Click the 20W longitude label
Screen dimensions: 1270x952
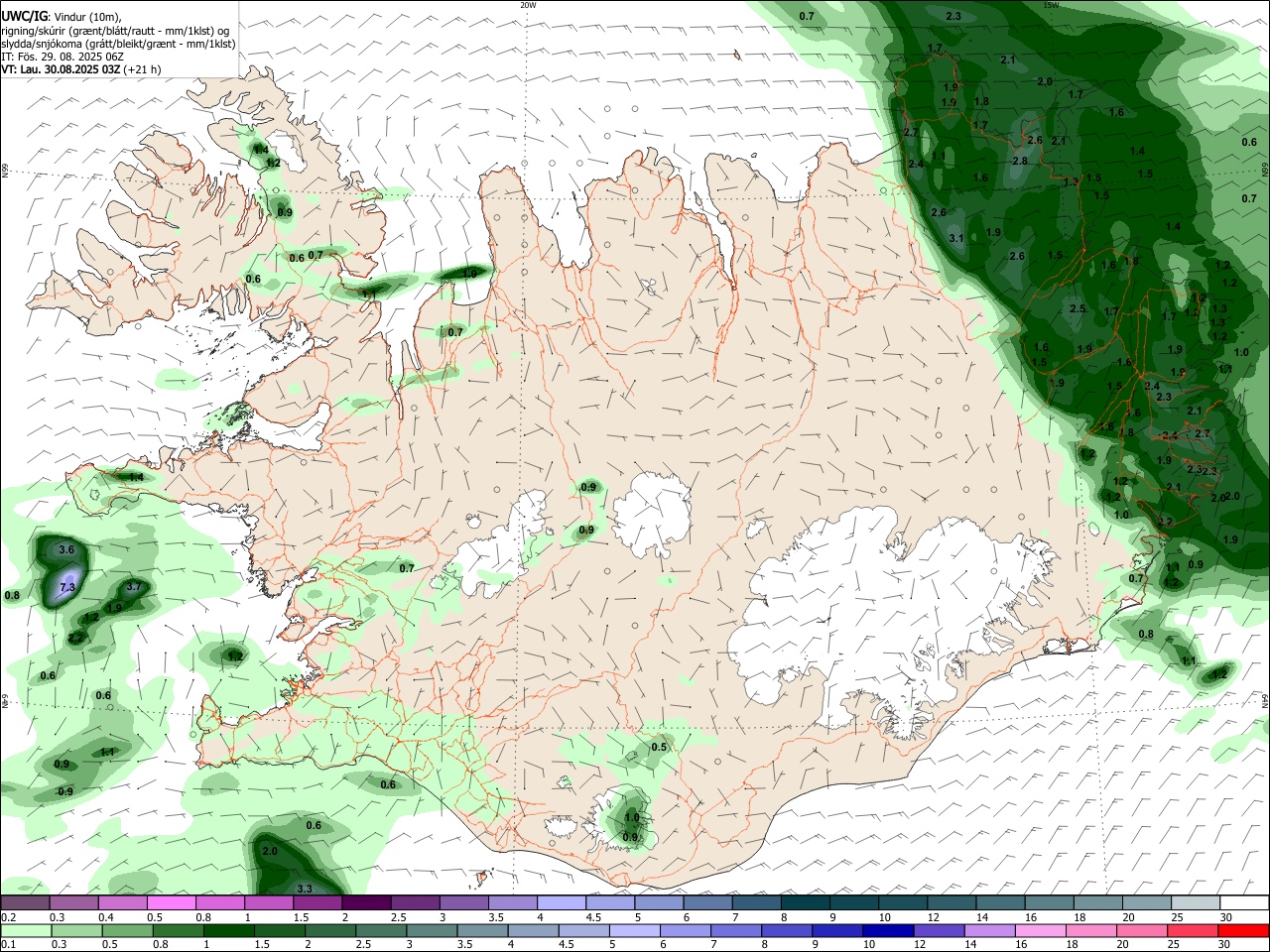[x=528, y=5]
